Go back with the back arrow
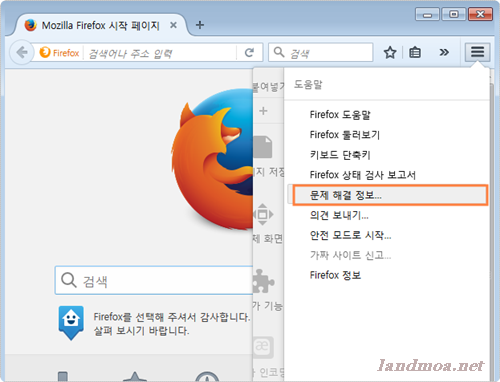This screenshot has width=500, height=382. (22, 52)
